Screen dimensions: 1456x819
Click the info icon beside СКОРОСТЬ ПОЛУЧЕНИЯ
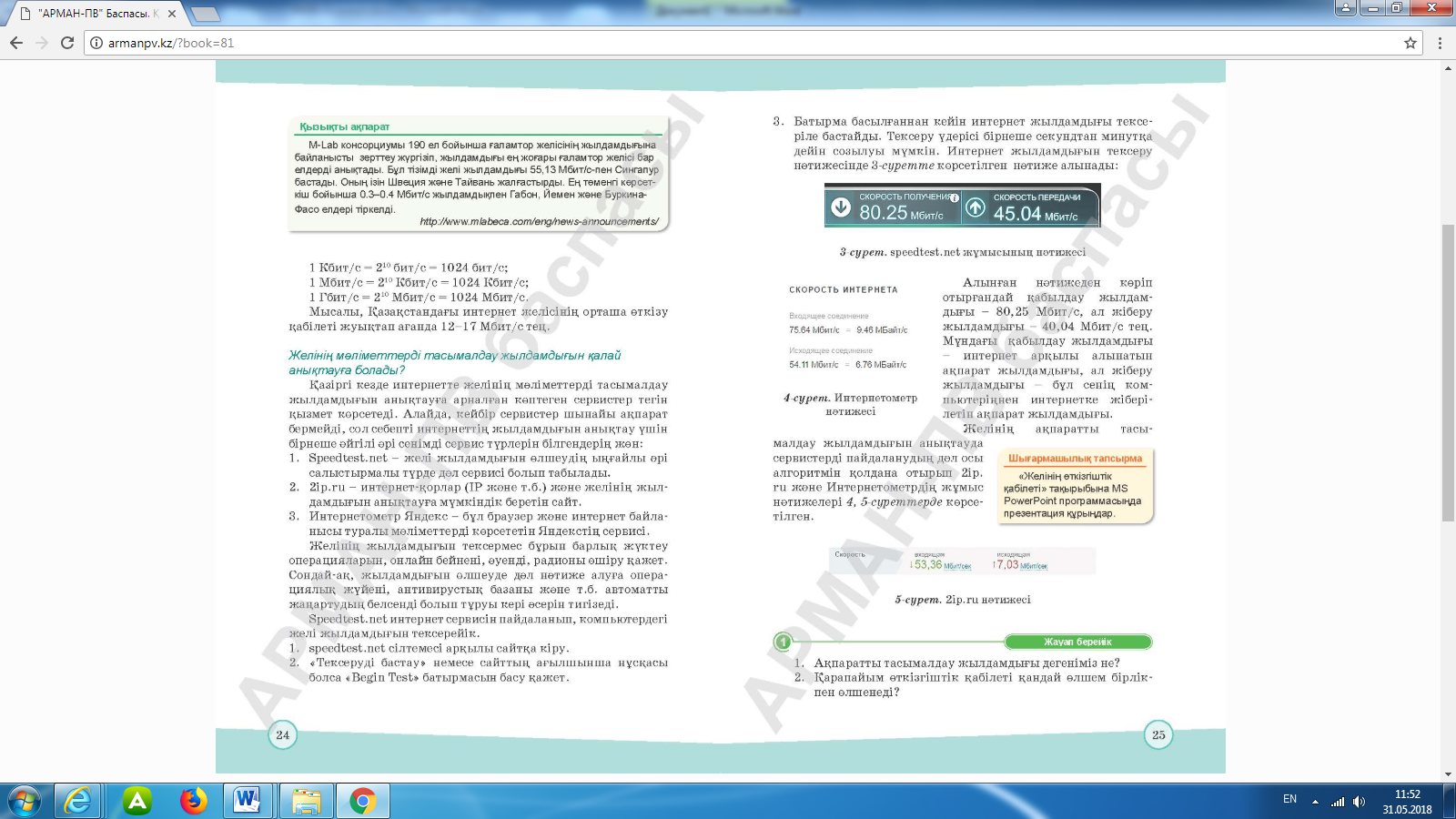pyautogui.click(x=955, y=197)
